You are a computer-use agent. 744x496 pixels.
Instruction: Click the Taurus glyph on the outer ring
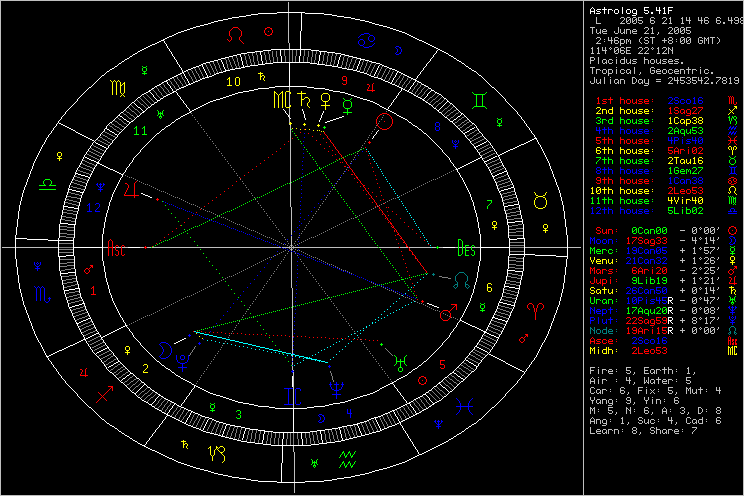(541, 200)
